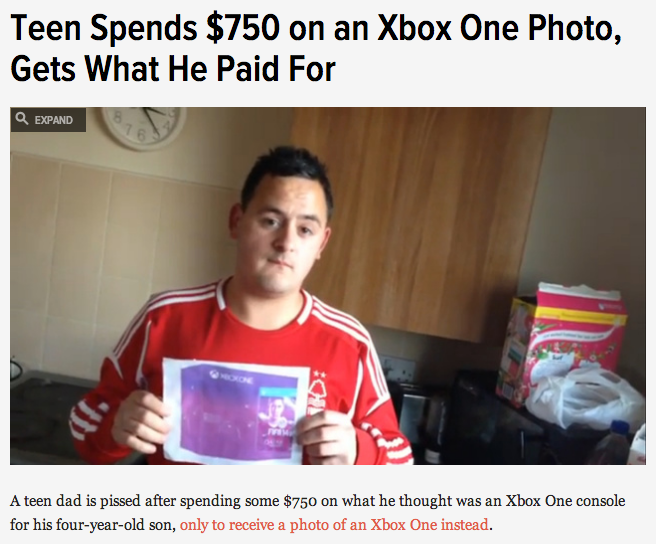656x544 pixels.
Task: Click the words 'Xbox One instead' in red
Action: point(430,524)
